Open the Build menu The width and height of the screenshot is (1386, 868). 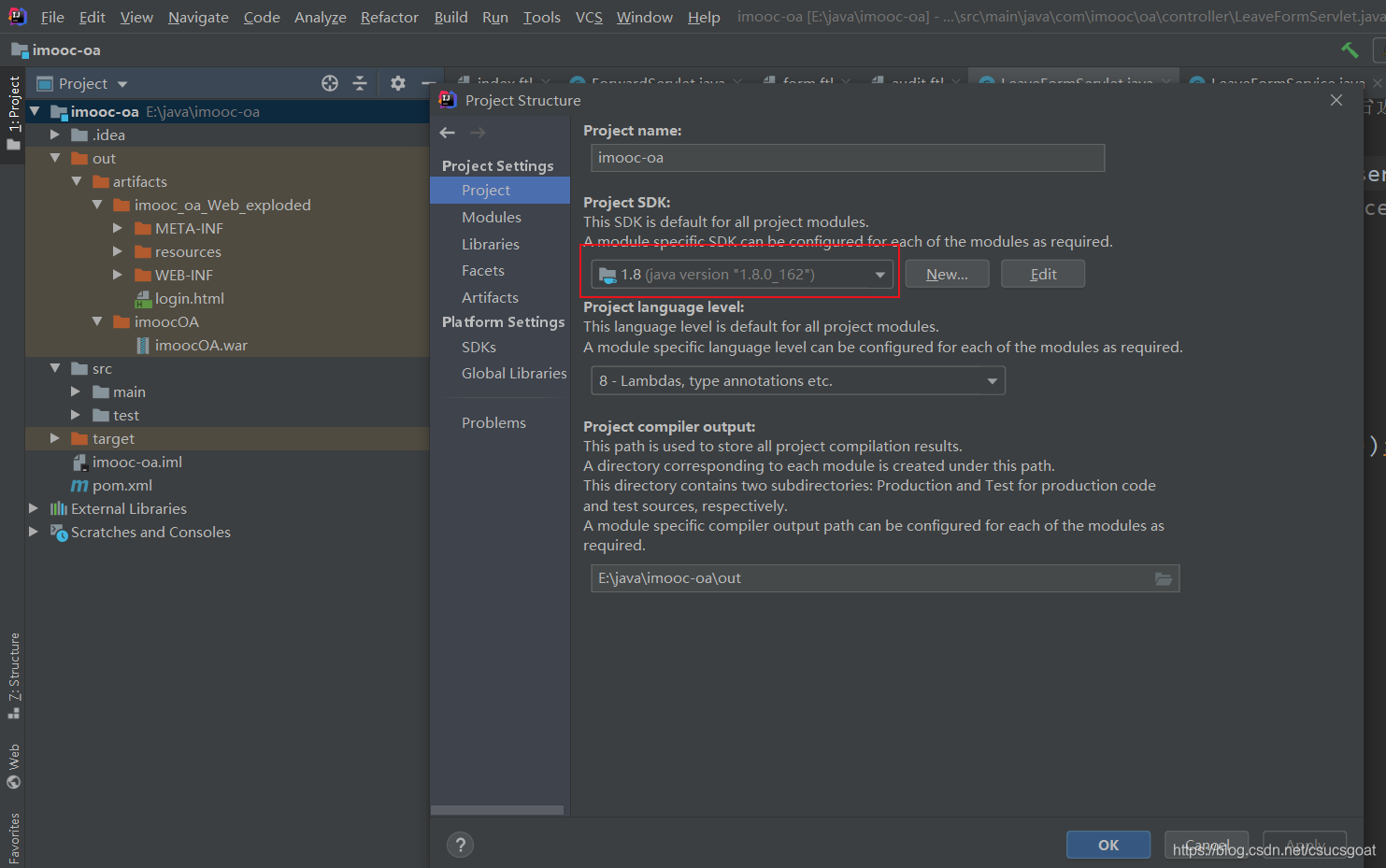point(450,17)
